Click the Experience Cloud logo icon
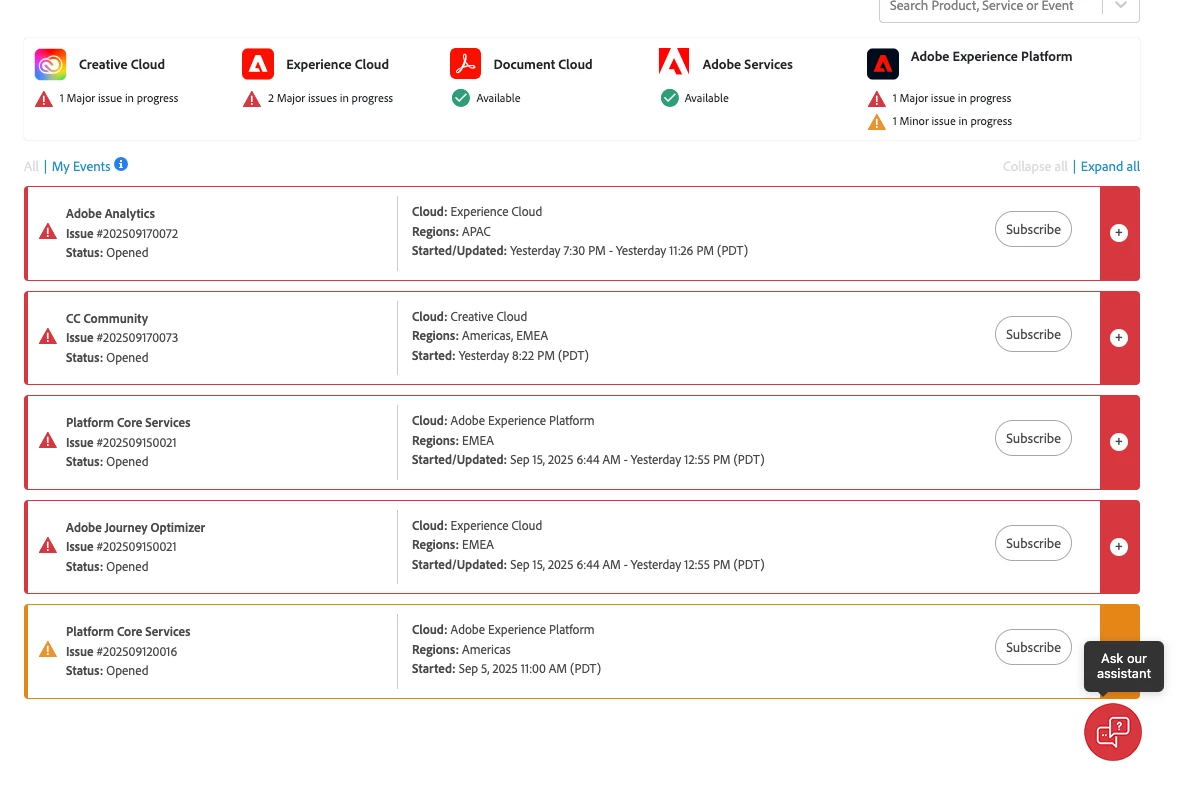 258,64
